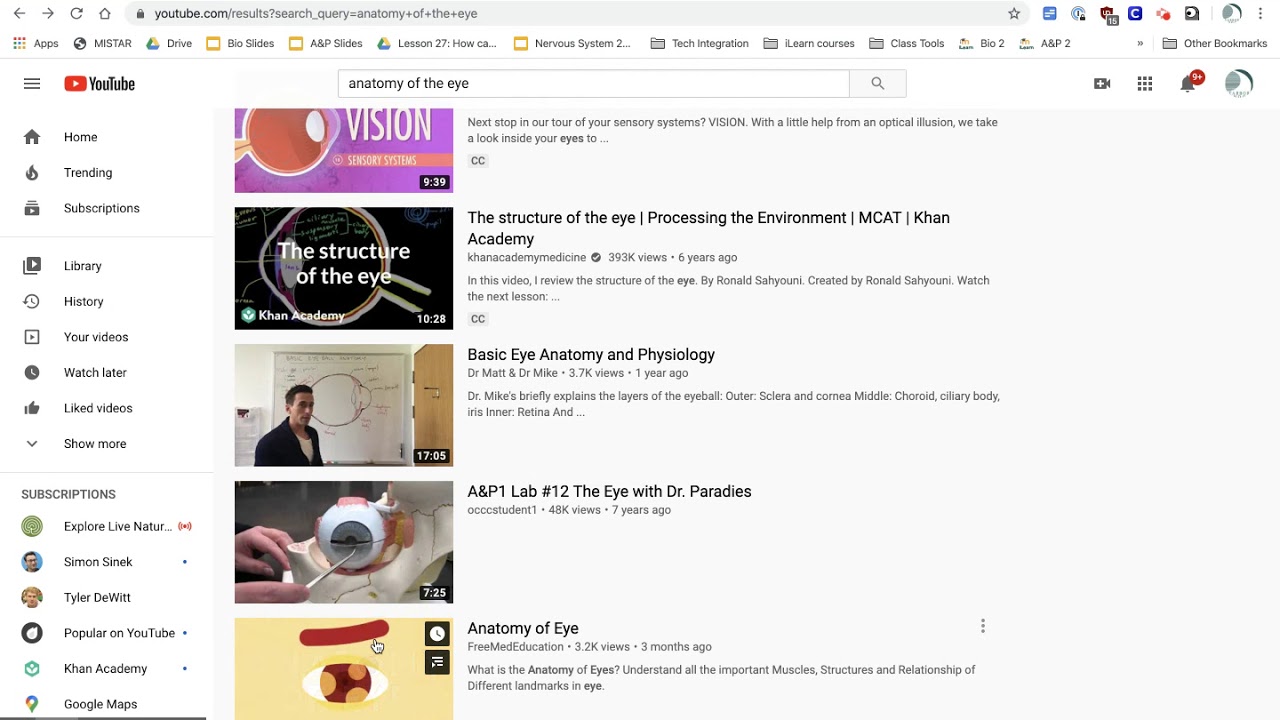Reload the page in the browser
The image size is (1280, 720).
point(77,14)
